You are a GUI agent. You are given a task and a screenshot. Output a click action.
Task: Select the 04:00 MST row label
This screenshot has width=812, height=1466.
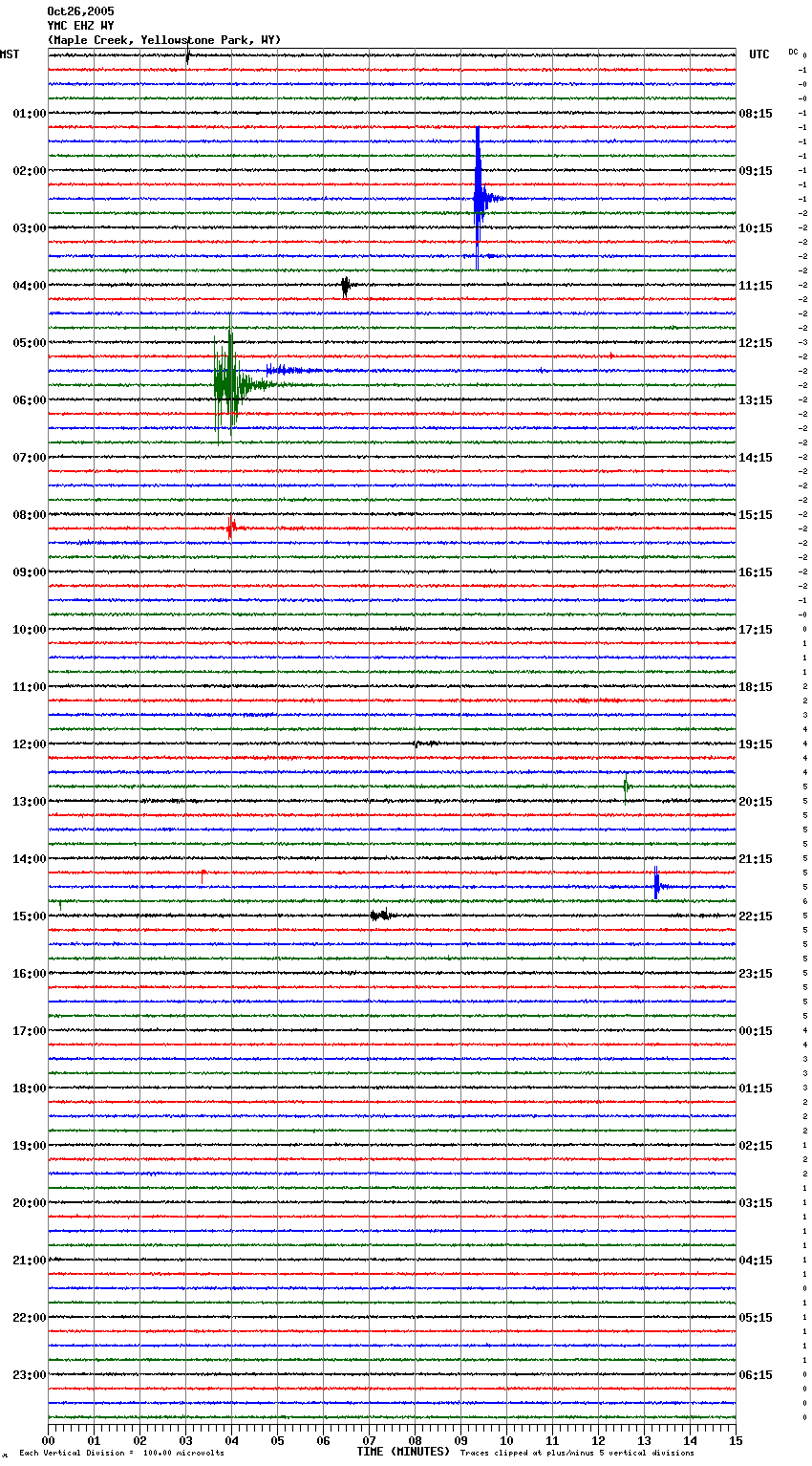tap(30, 286)
